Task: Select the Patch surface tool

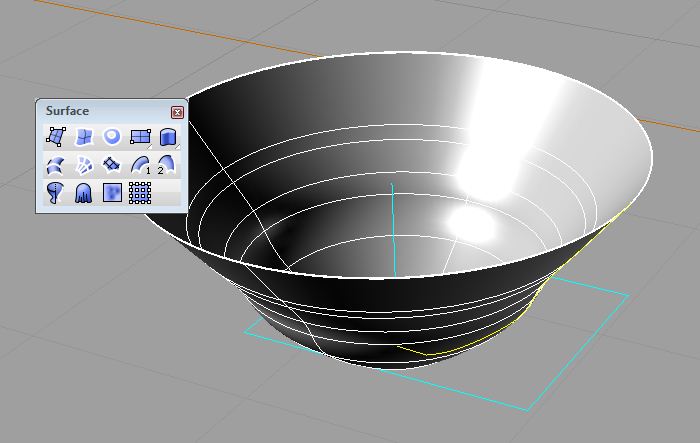Action: click(x=111, y=165)
